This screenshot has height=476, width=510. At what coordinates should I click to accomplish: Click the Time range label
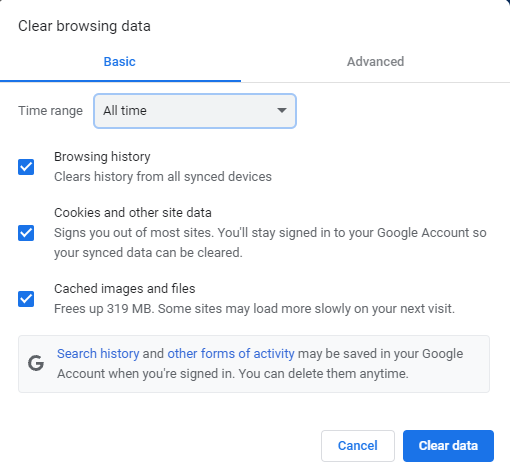point(50,111)
